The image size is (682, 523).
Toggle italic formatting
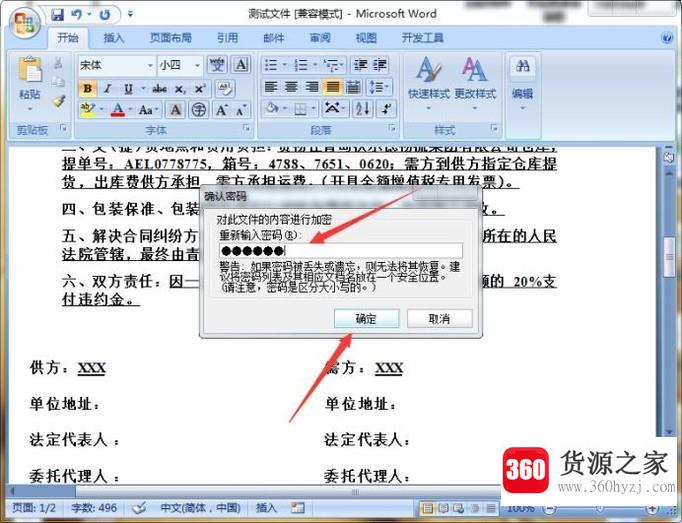(107, 89)
